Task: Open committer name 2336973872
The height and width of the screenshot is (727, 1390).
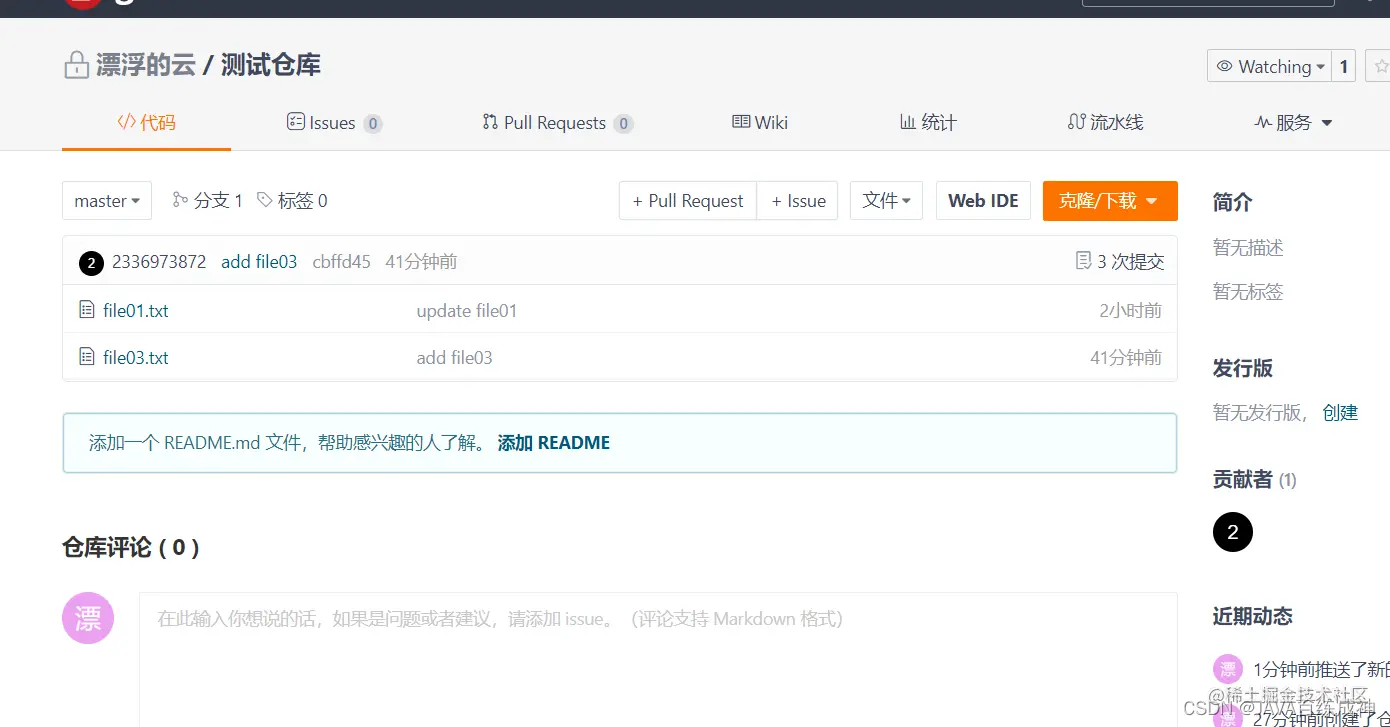Action: tap(159, 262)
